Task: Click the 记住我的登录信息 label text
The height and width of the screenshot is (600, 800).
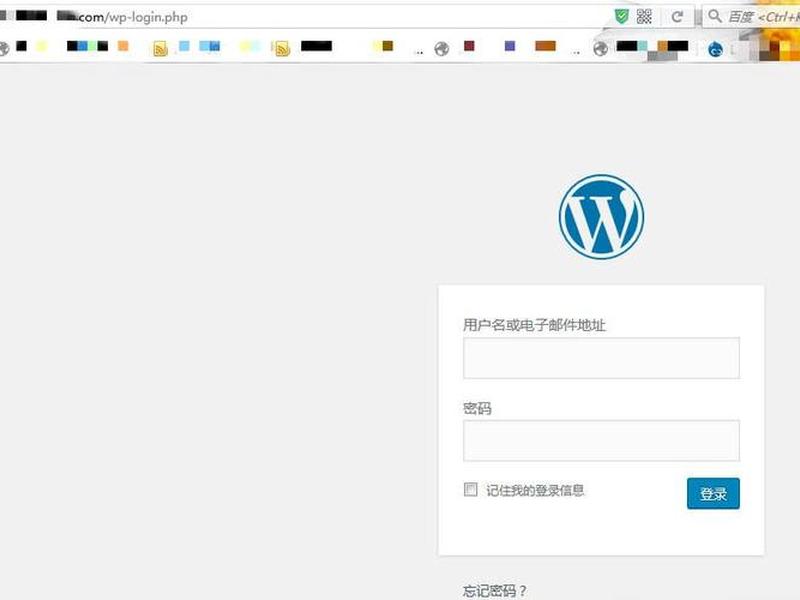Action: pos(535,490)
